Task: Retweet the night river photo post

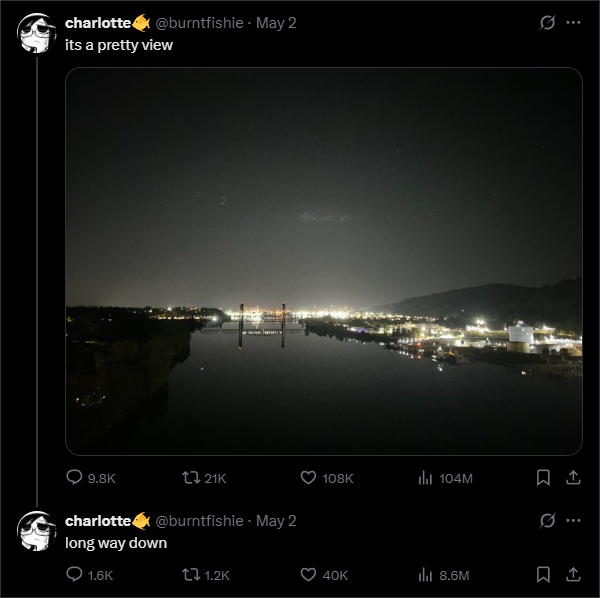Action: (204, 478)
